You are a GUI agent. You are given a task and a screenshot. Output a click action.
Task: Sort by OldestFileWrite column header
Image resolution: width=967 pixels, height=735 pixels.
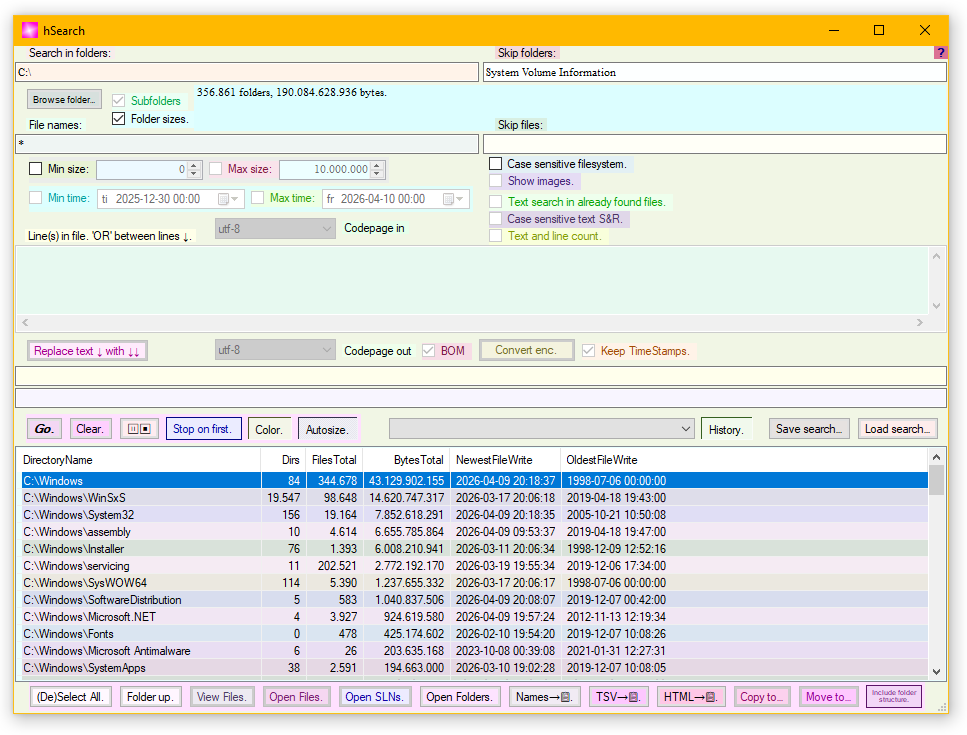coord(743,460)
